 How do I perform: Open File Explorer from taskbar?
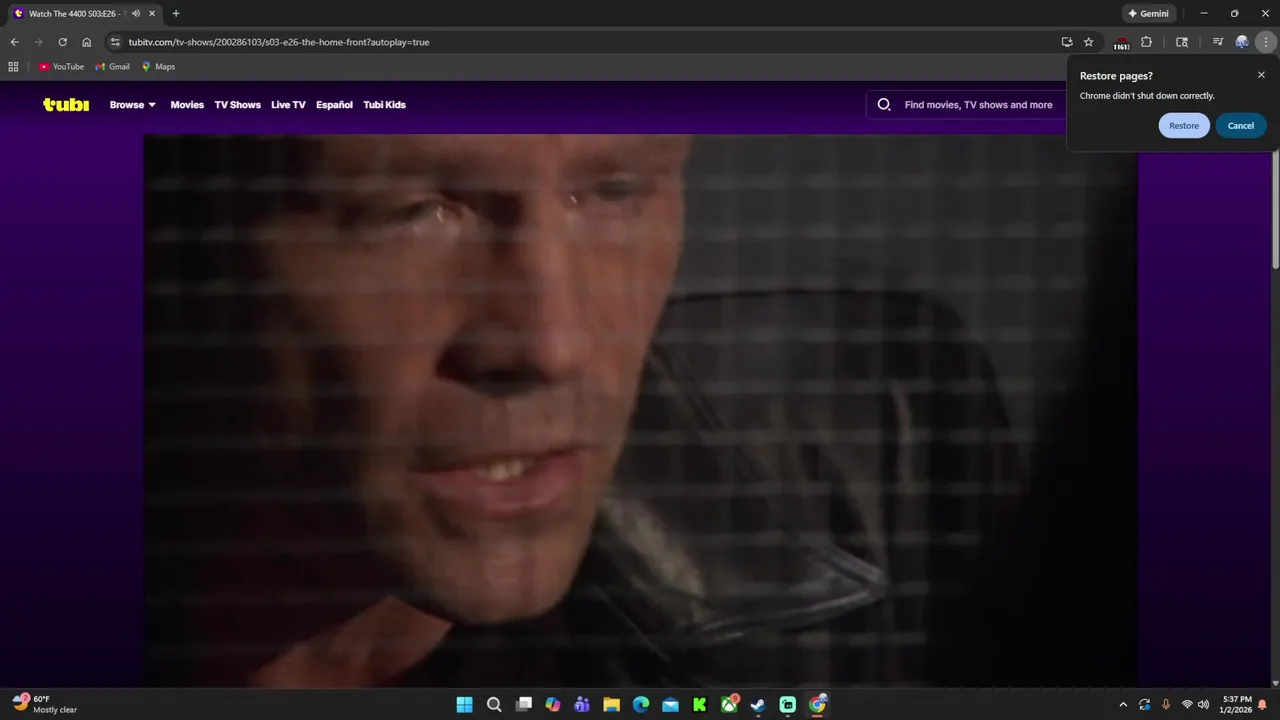(x=611, y=705)
